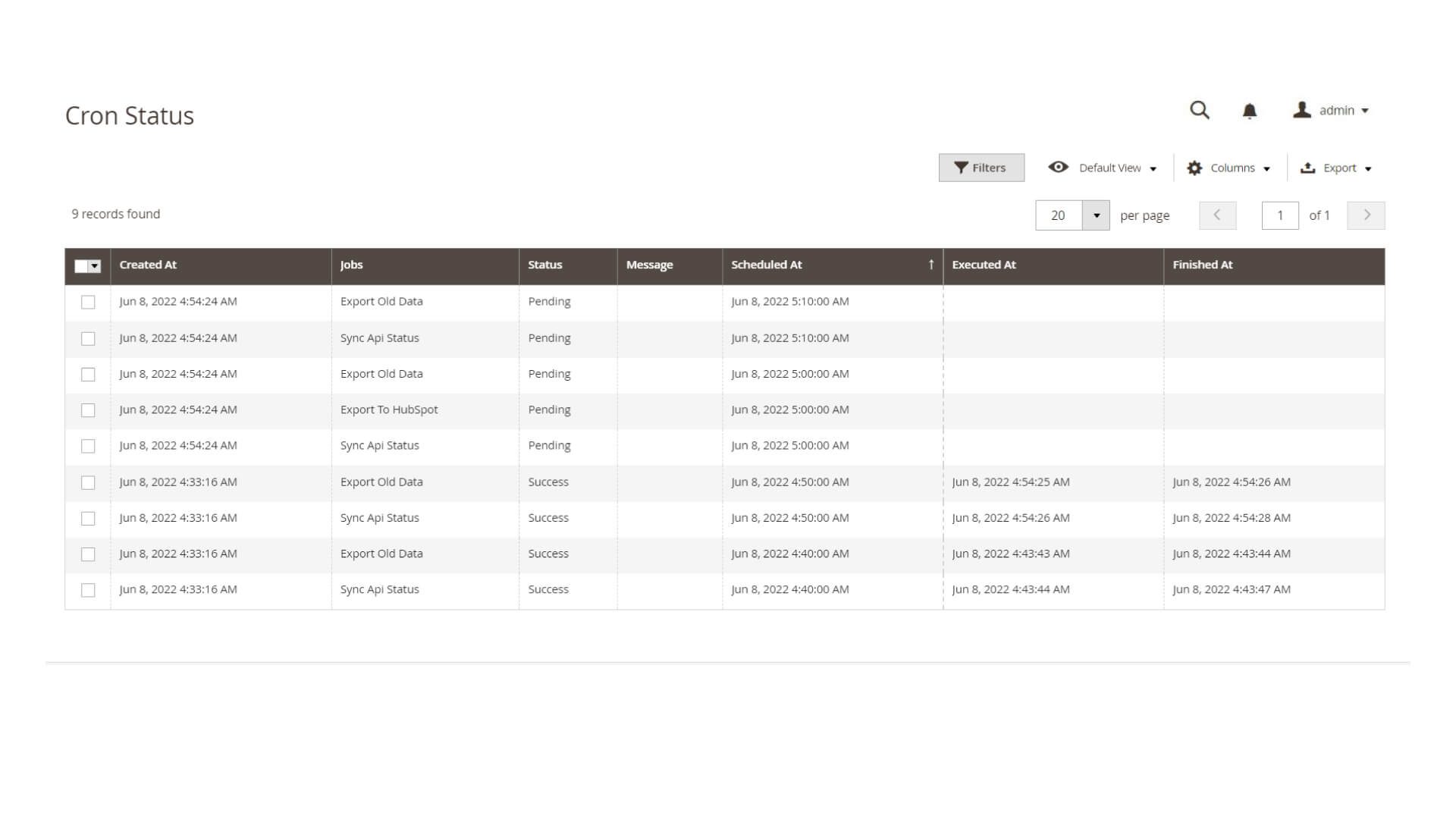The width and height of the screenshot is (1456, 819).
Task: Click the Scheduled At sort arrow
Action: 930,265
